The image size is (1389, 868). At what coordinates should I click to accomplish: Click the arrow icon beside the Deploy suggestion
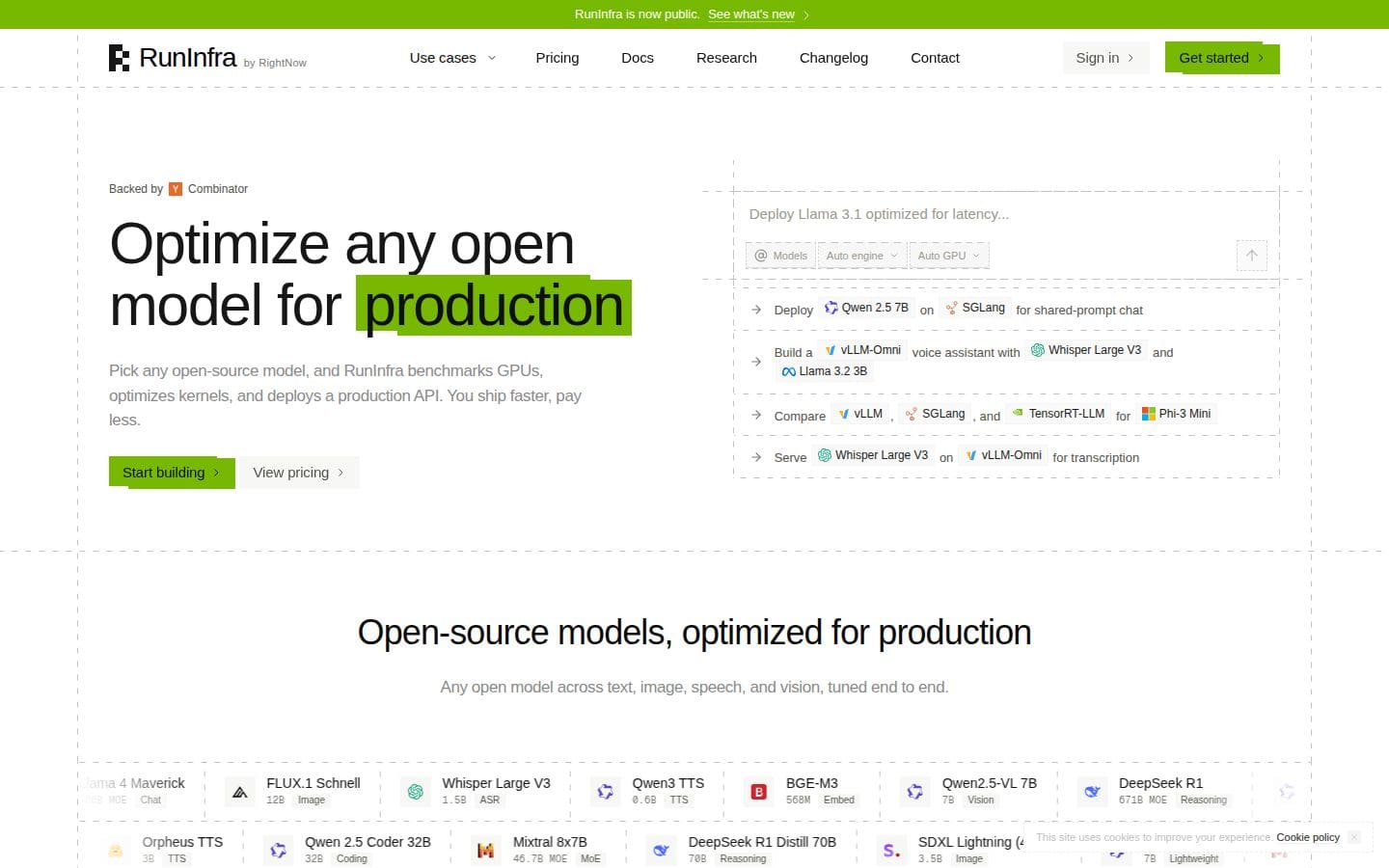point(756,310)
